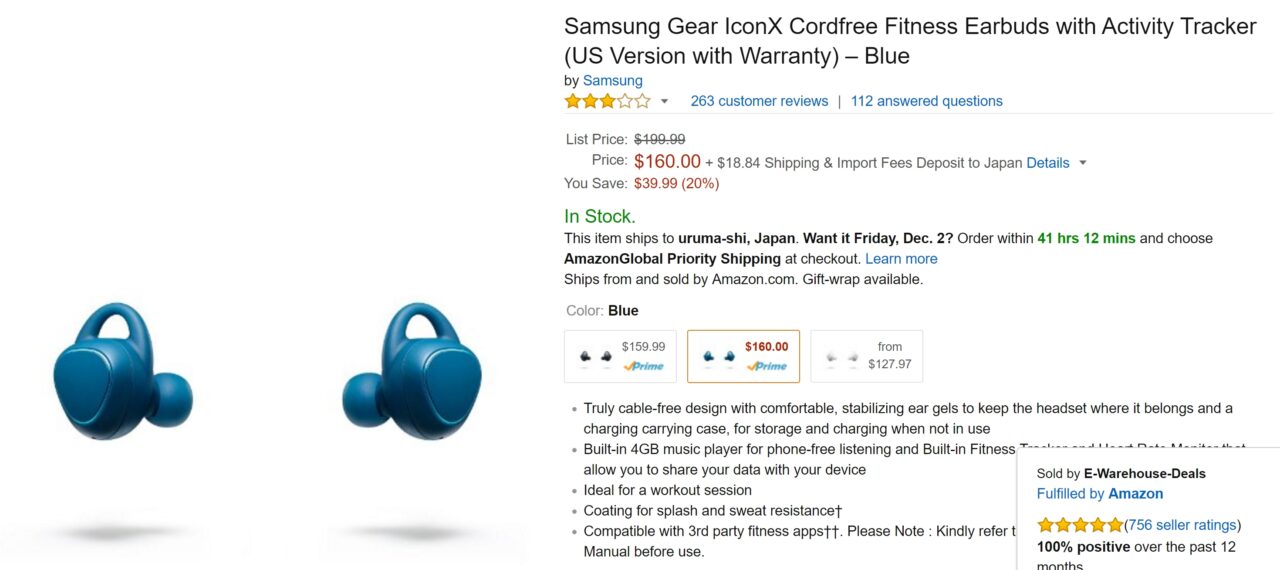The width and height of the screenshot is (1280, 570).
Task: Click the product star rating icons
Action: [x=607, y=101]
